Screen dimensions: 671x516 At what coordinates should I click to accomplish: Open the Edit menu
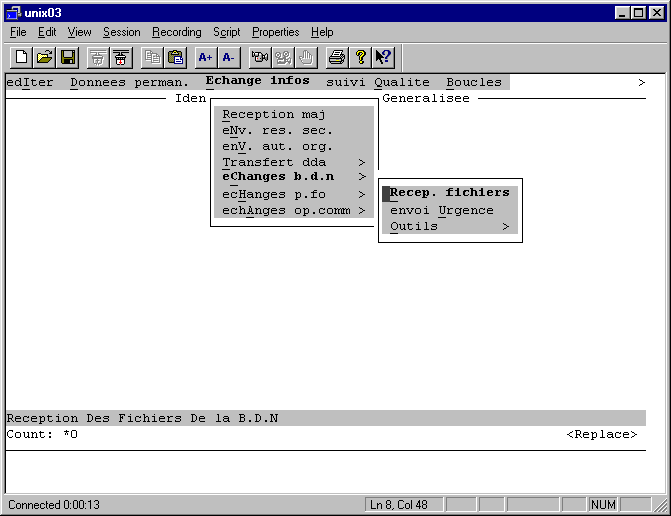click(x=47, y=32)
